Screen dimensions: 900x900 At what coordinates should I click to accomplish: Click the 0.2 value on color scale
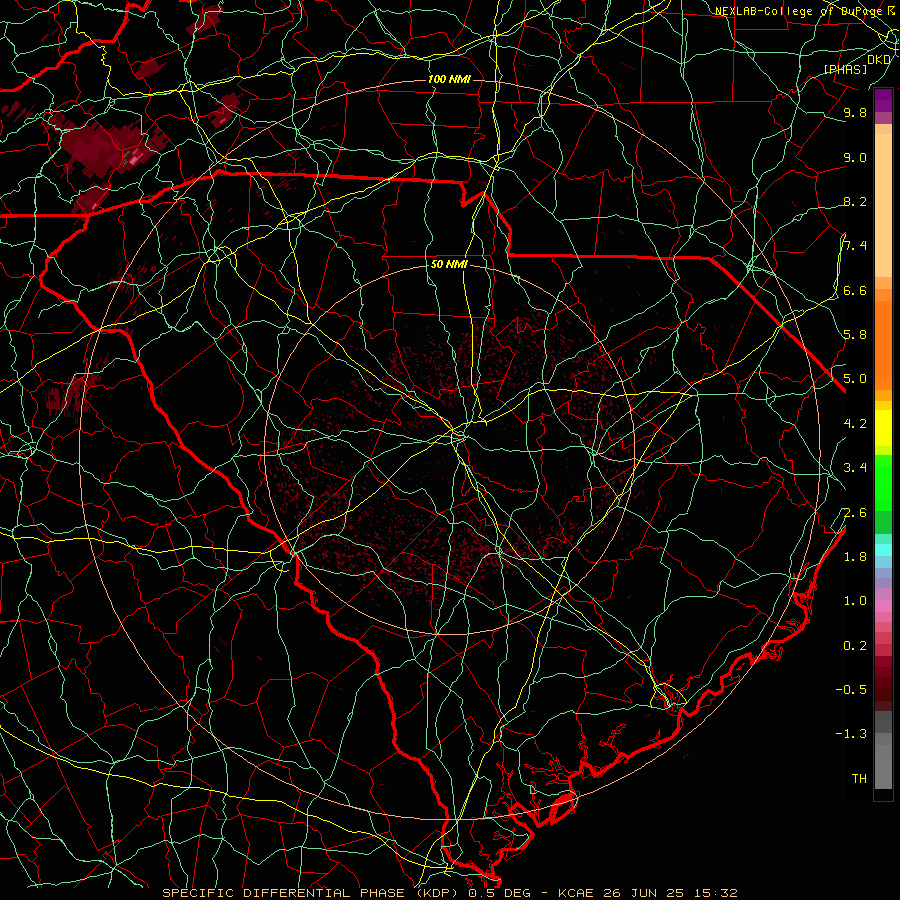tap(855, 646)
